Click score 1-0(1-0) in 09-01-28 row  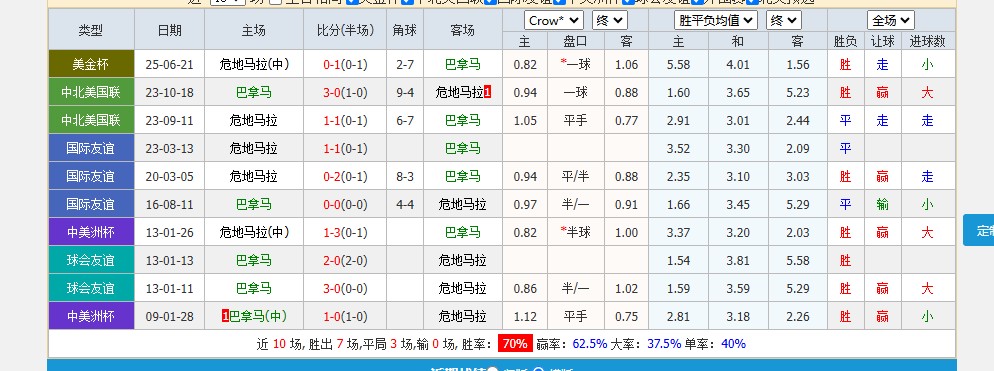[x=345, y=316]
